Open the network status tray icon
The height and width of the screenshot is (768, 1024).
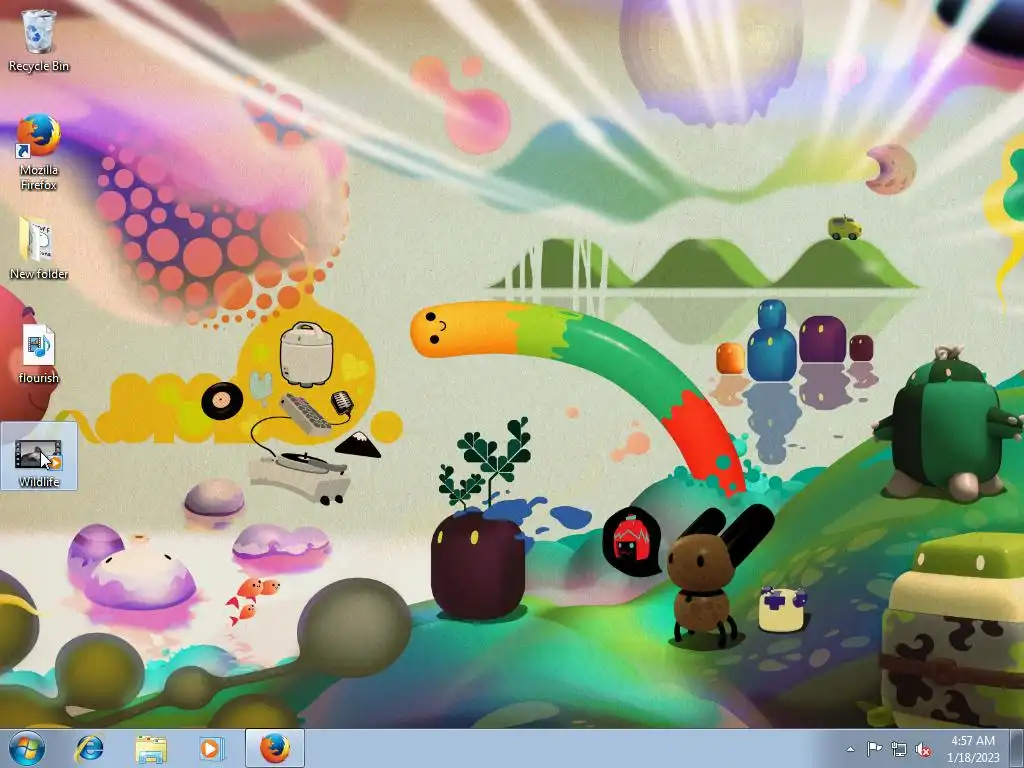pos(899,749)
